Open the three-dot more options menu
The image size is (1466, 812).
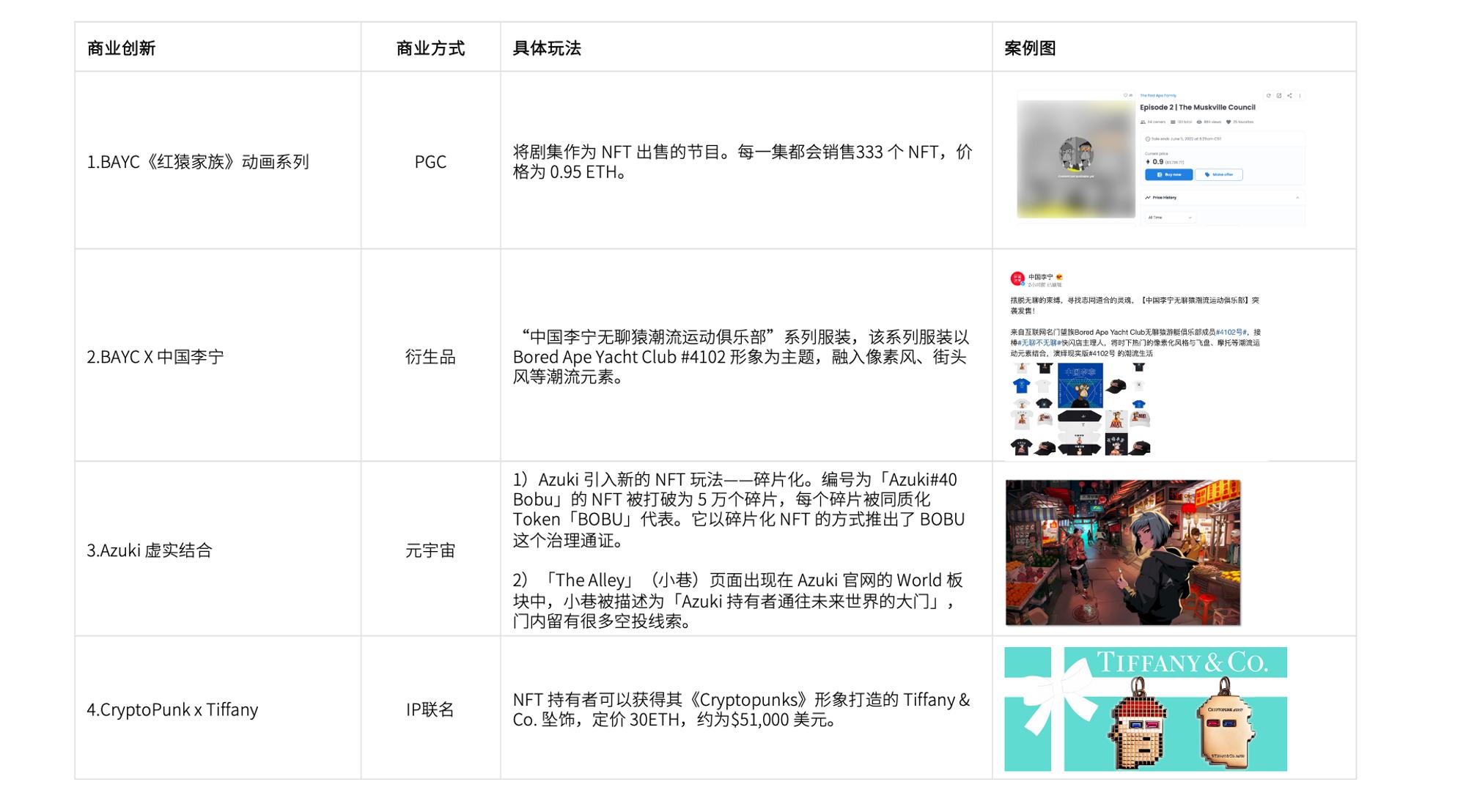click(x=1300, y=95)
